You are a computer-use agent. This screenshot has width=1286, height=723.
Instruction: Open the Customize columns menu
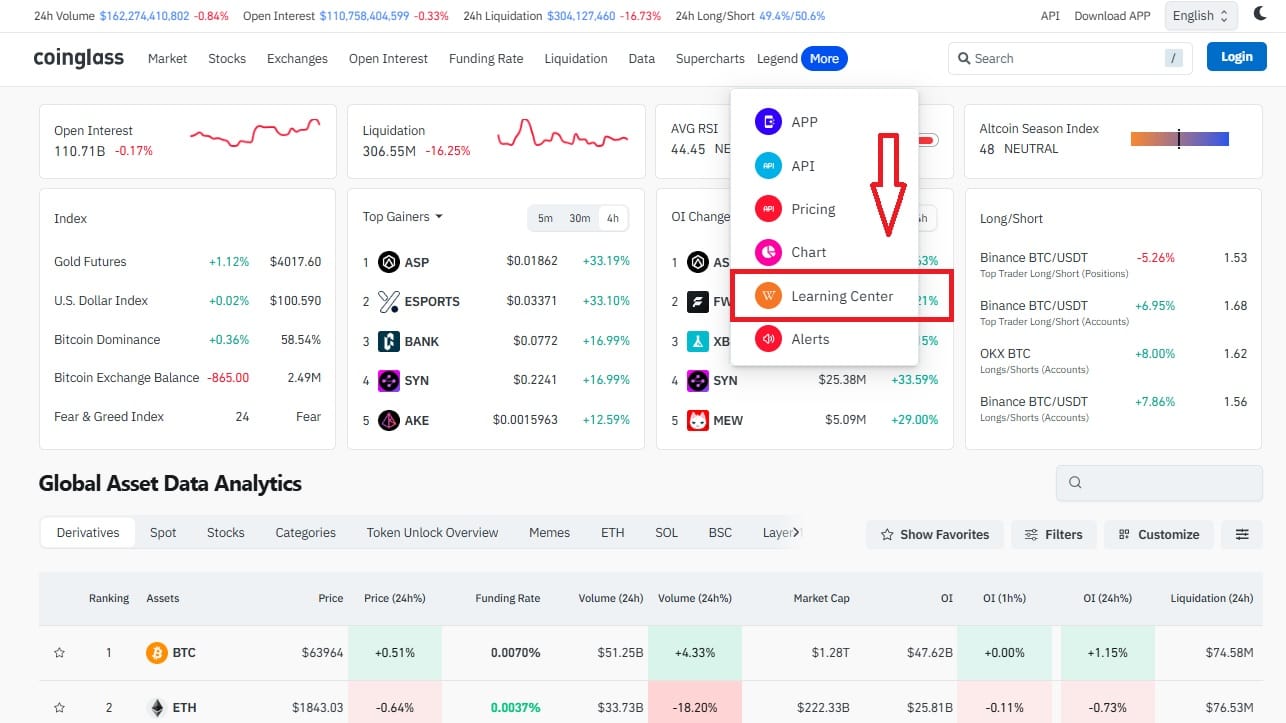click(1159, 535)
